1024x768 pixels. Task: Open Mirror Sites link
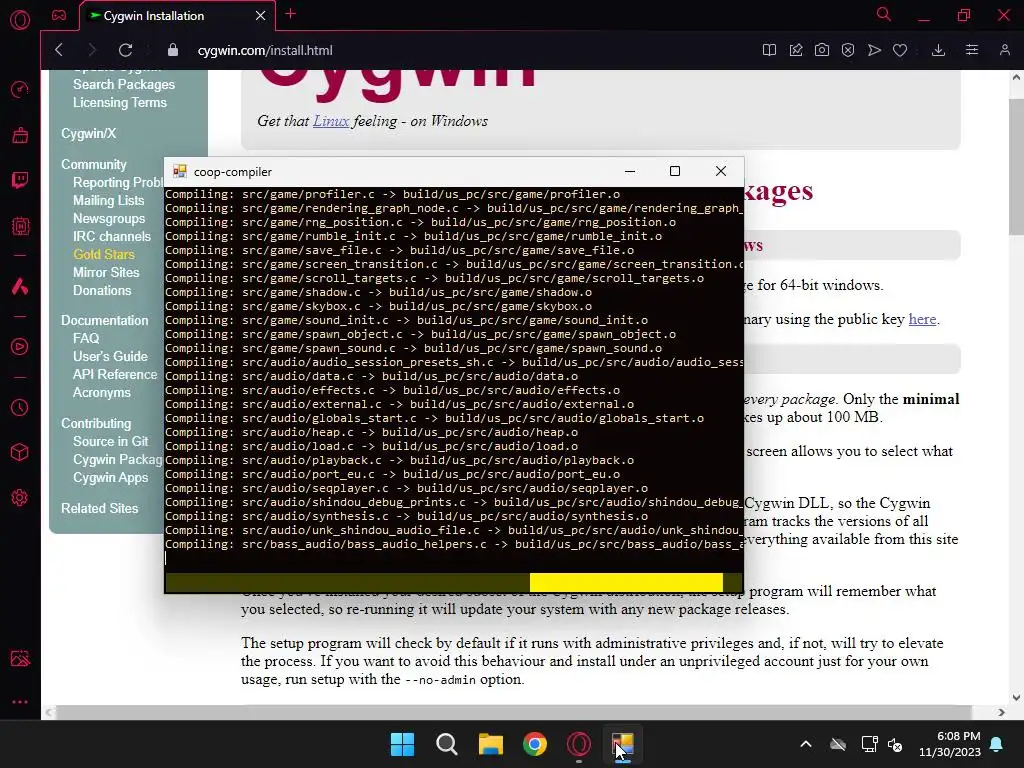click(106, 272)
